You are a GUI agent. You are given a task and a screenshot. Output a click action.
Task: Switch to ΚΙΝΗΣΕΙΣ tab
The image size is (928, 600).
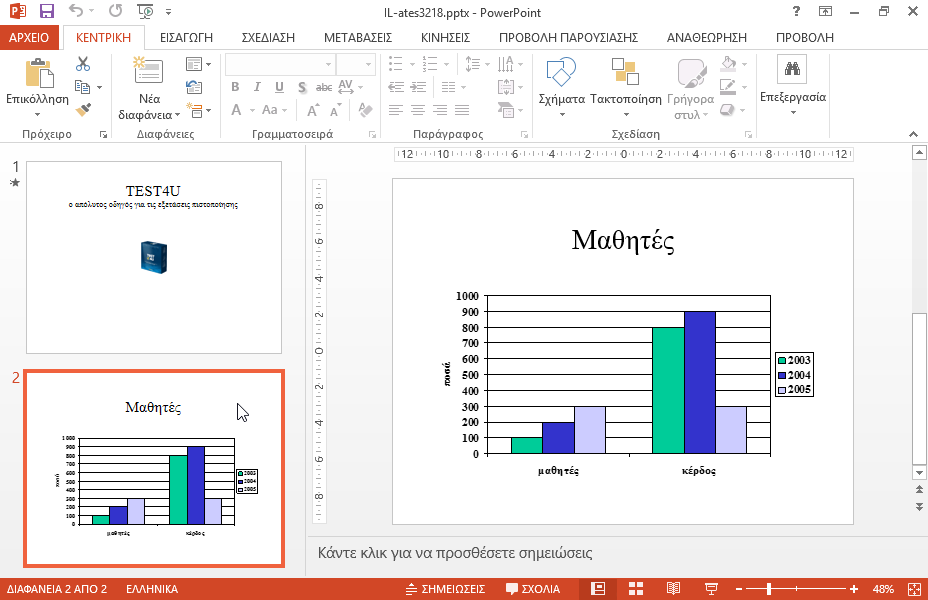446,37
